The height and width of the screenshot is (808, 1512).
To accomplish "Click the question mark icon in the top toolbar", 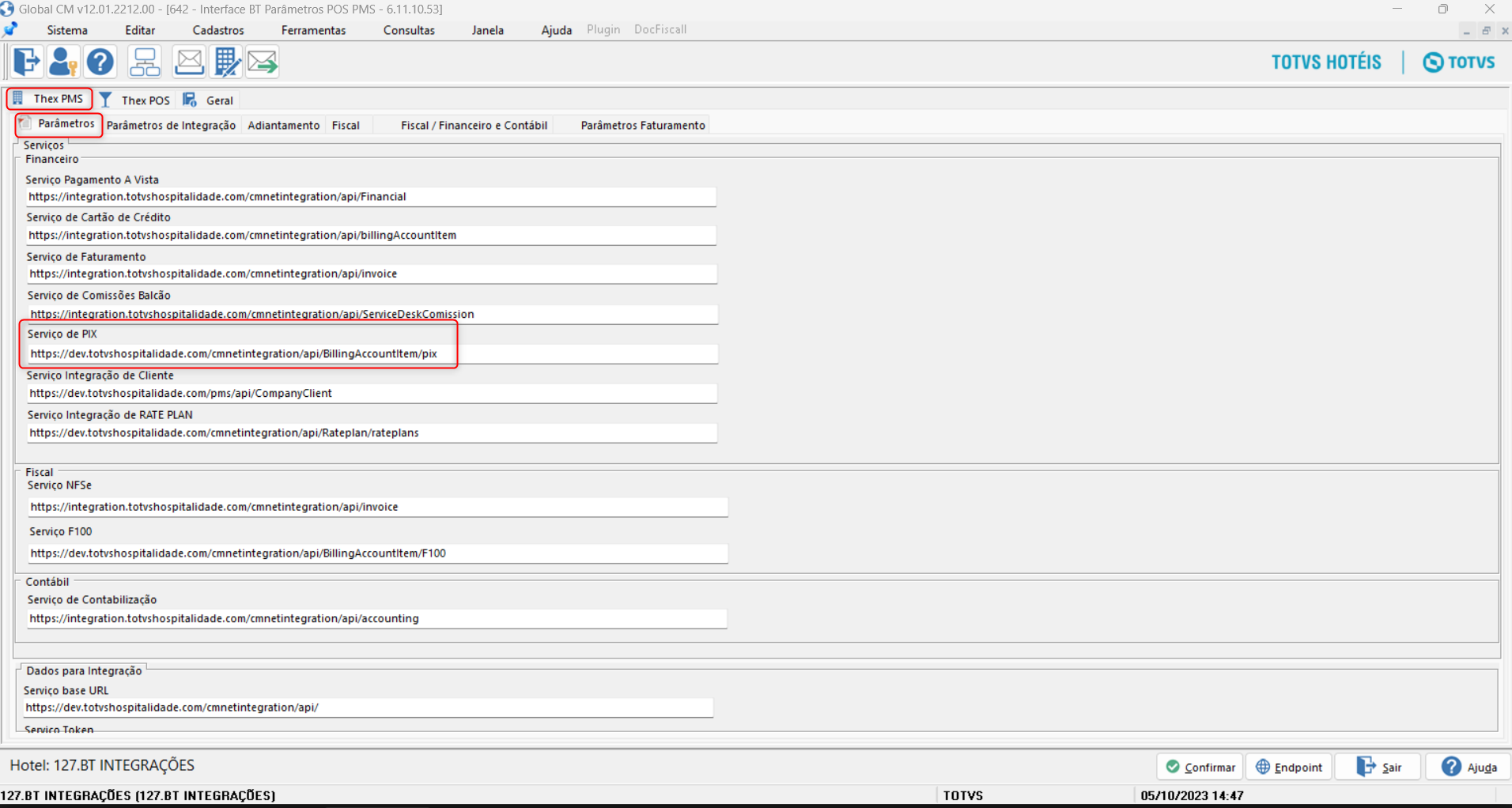I will [x=100, y=62].
